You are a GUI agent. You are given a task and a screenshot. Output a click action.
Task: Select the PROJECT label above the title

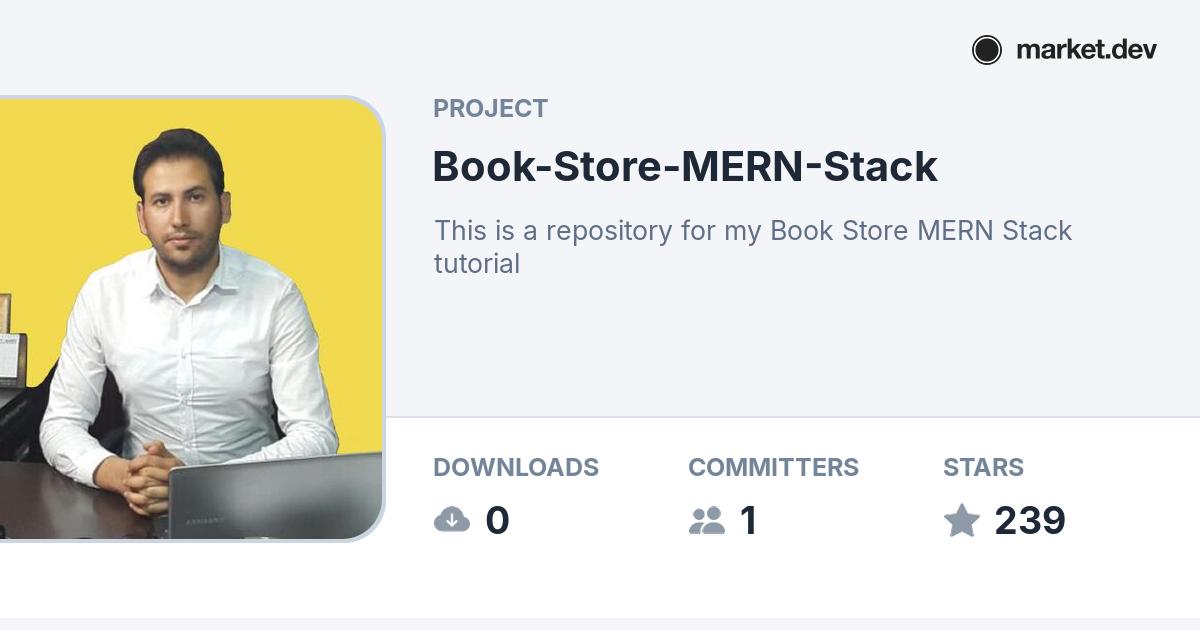click(490, 109)
